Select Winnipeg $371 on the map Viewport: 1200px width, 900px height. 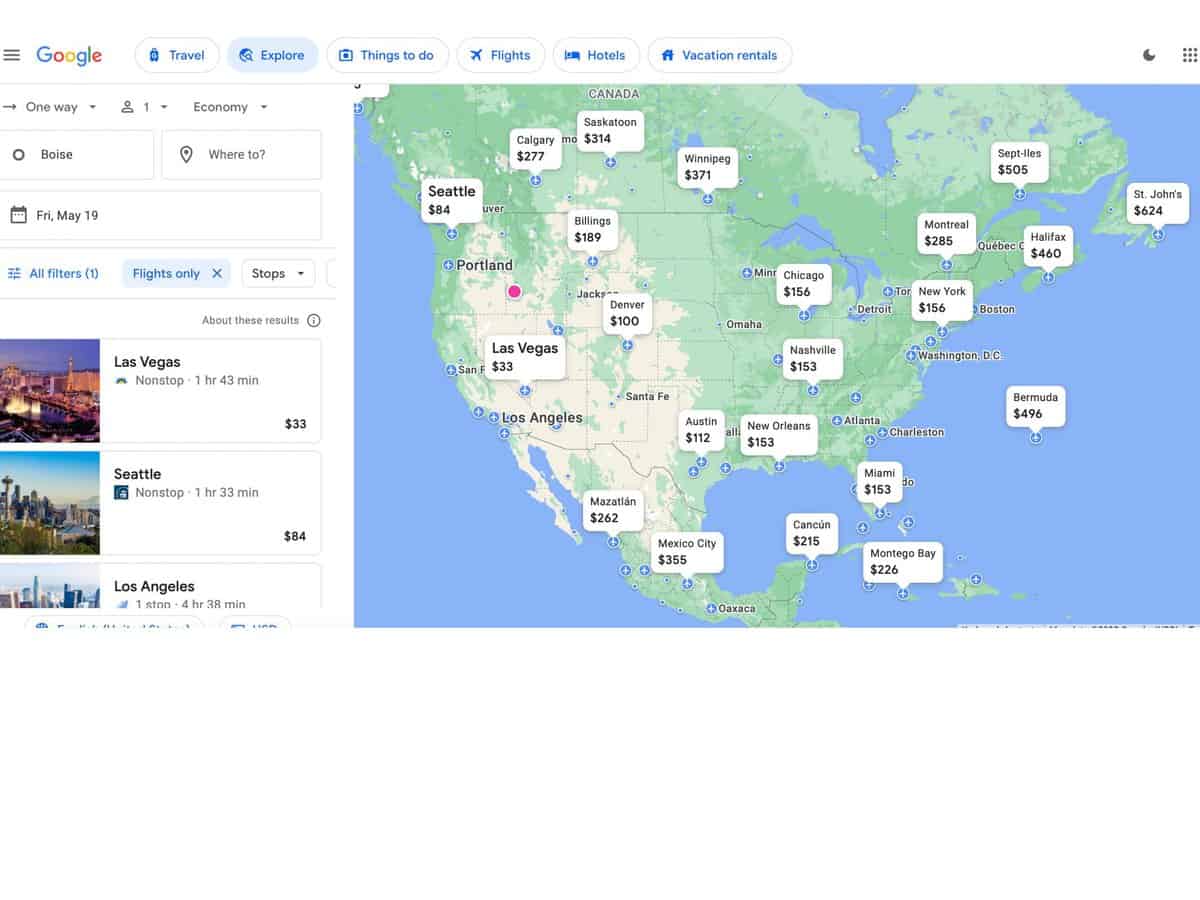[x=707, y=167]
